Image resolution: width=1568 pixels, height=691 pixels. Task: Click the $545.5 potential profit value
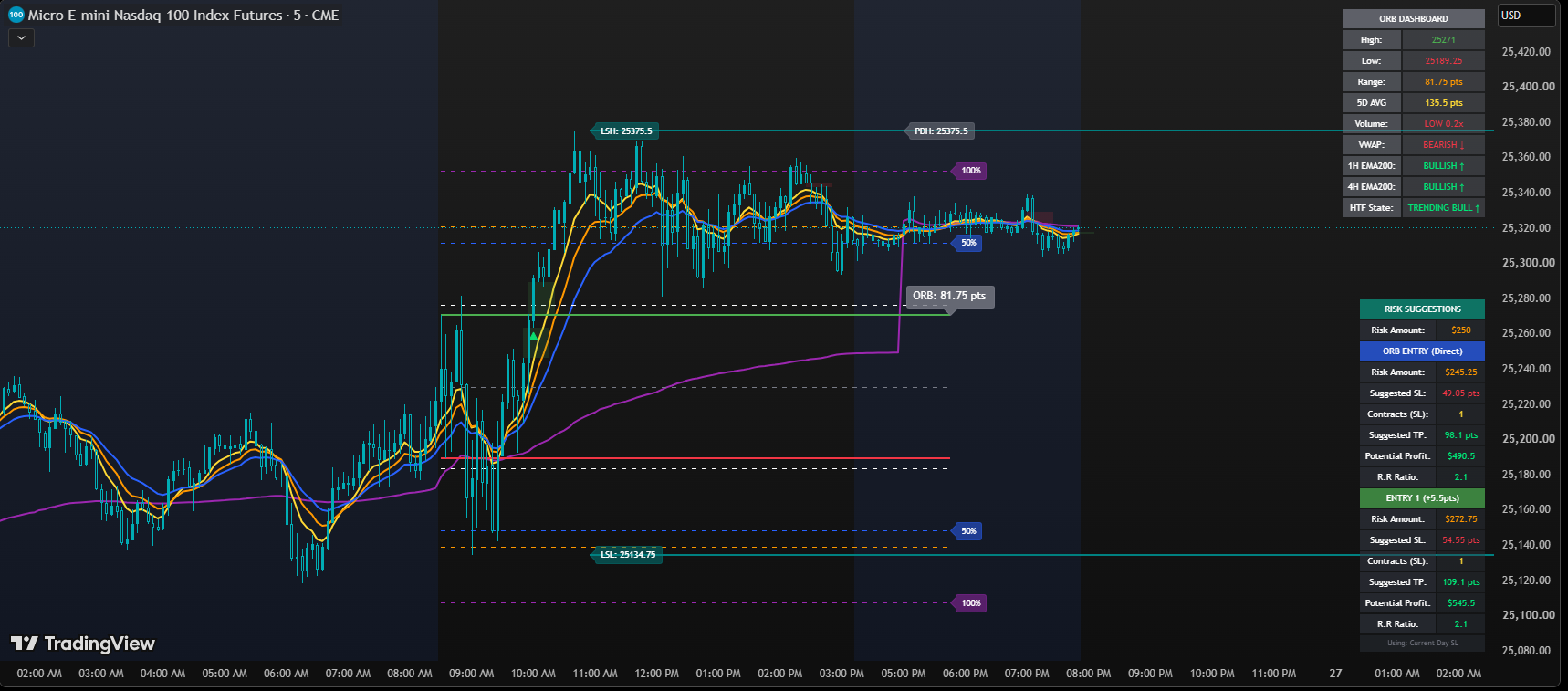click(x=1460, y=603)
